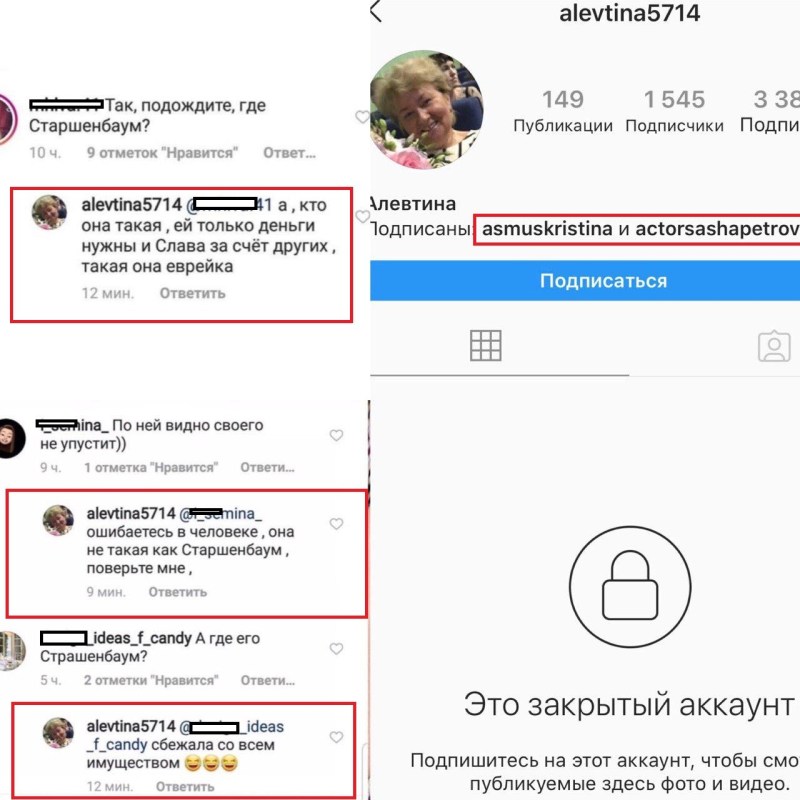Show 9 отметок "Нравится" list
Screen dimensions: 800x800
(162, 153)
